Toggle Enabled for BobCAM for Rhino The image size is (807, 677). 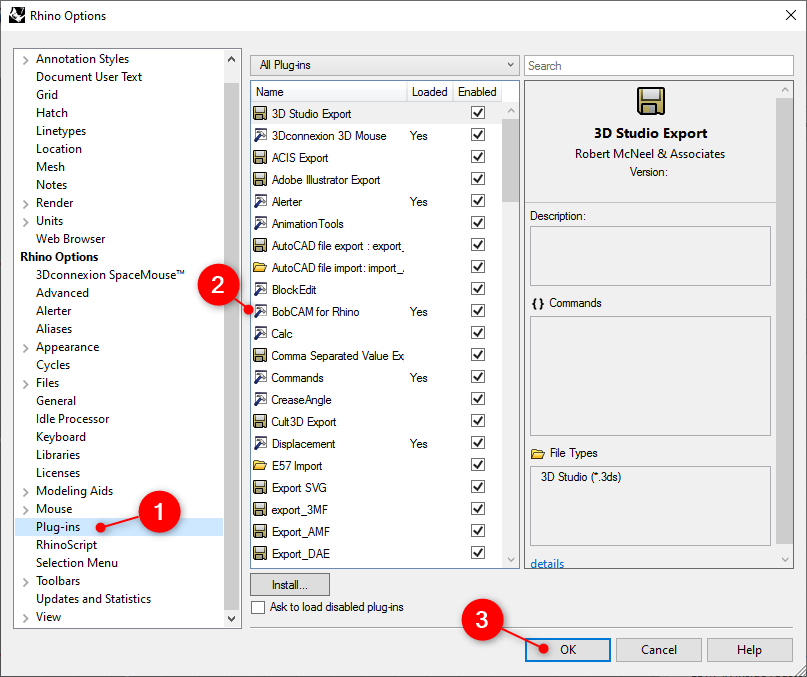click(478, 311)
